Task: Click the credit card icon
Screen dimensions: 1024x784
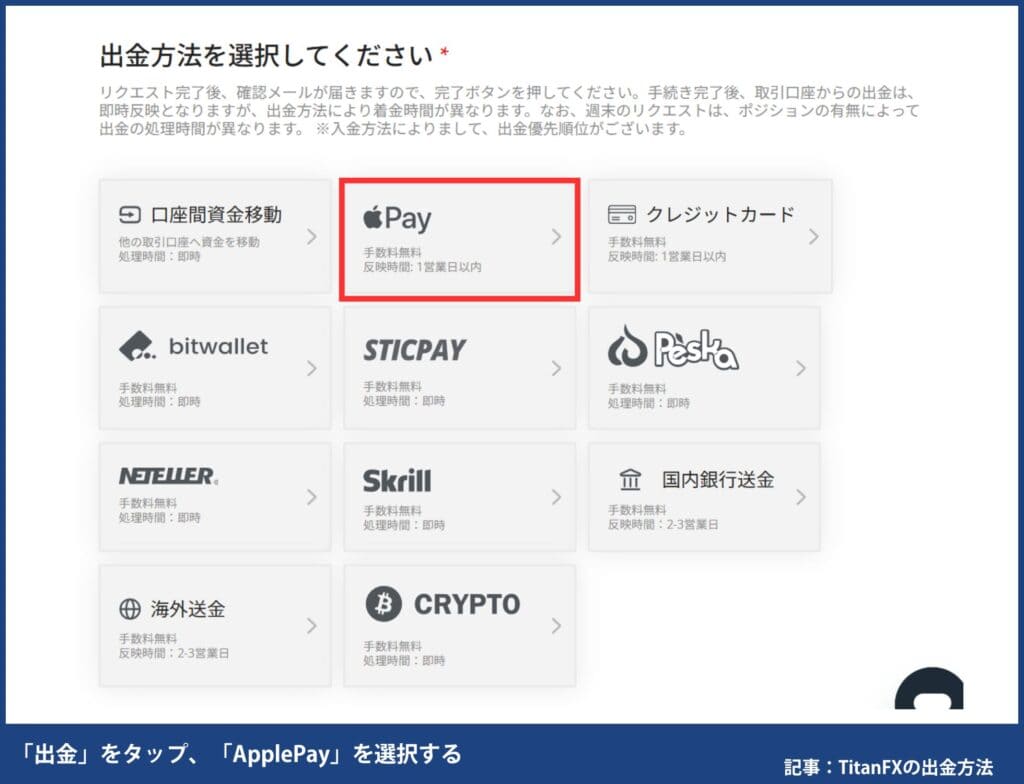Action: tap(622, 214)
